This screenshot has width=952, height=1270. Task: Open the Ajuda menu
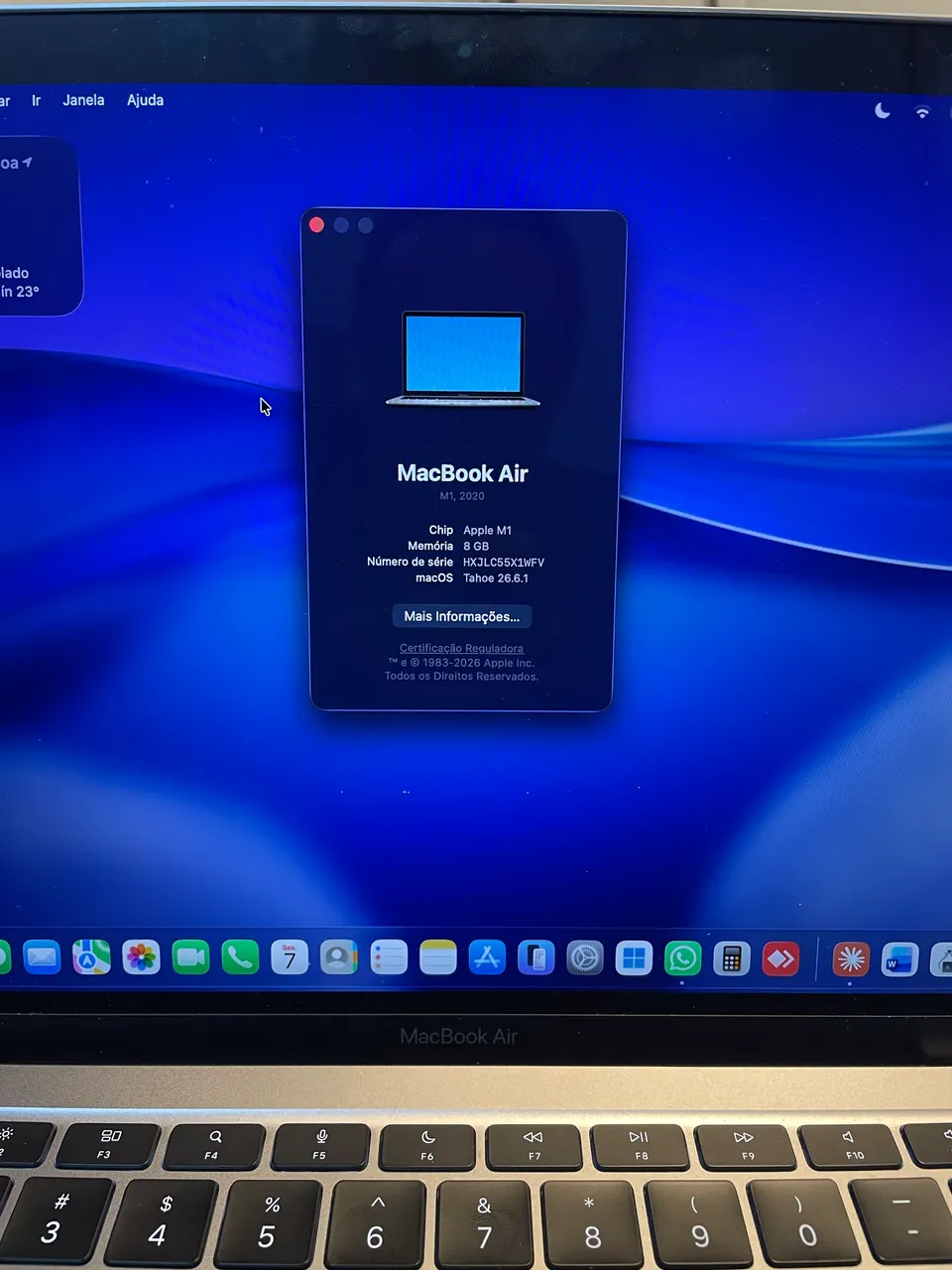[145, 100]
